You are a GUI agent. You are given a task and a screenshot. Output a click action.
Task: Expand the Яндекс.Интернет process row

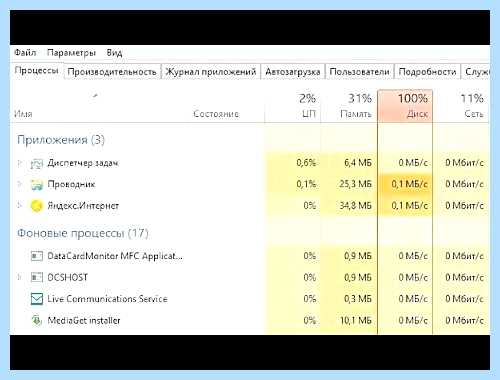pos(20,205)
